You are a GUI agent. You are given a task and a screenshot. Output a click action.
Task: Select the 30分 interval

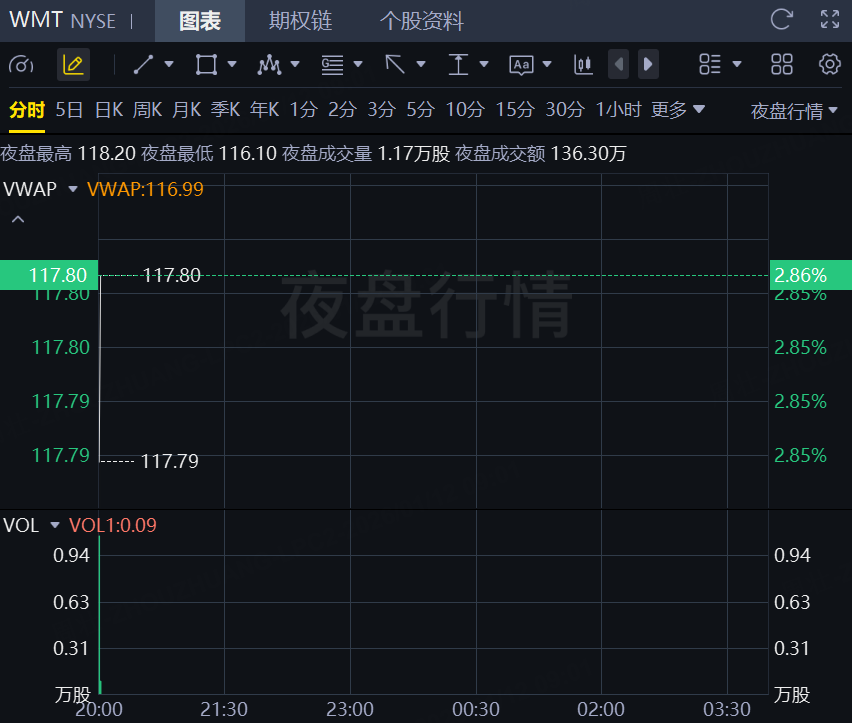click(x=565, y=110)
